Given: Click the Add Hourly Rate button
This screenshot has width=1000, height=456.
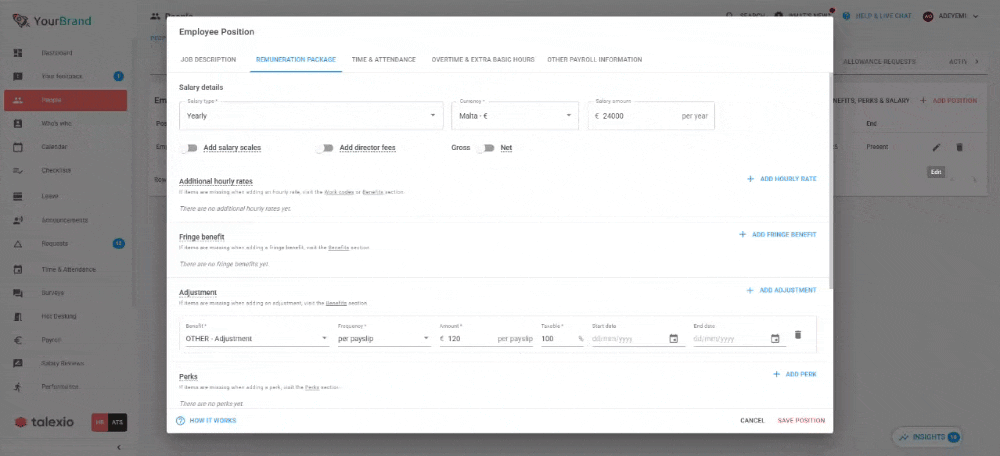Looking at the screenshot, I should click(781, 179).
